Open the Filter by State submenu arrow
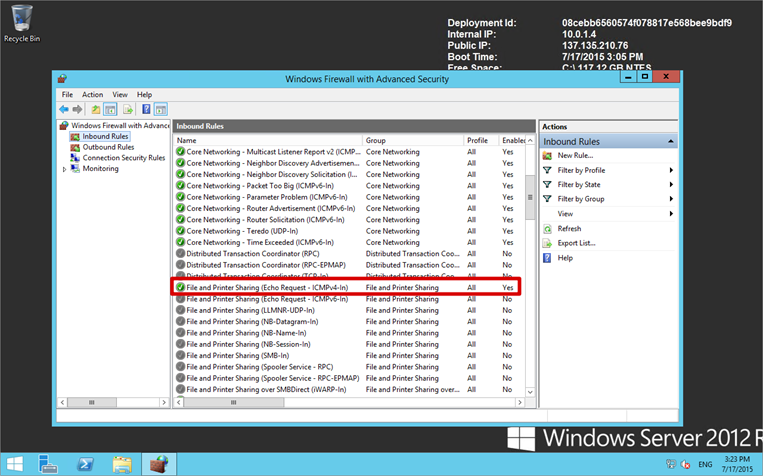The height and width of the screenshot is (476, 763). [671, 184]
